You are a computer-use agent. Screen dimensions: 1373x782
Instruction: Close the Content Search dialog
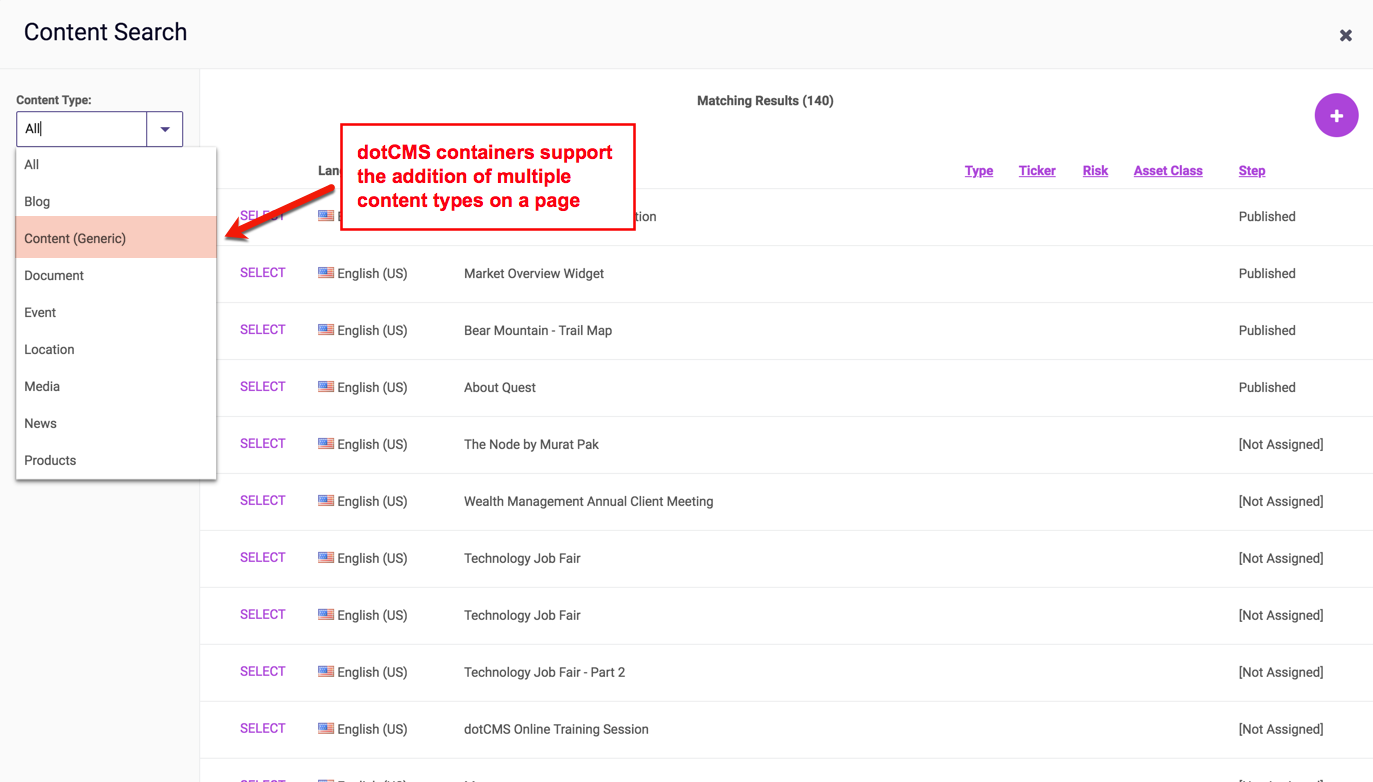1346,35
